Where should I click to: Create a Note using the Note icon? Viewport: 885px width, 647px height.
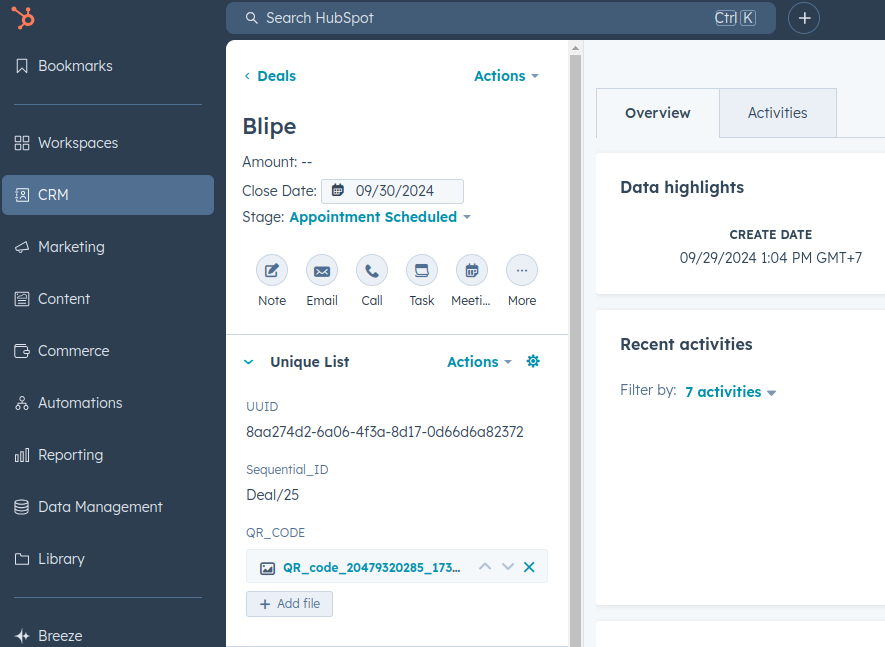(272, 270)
